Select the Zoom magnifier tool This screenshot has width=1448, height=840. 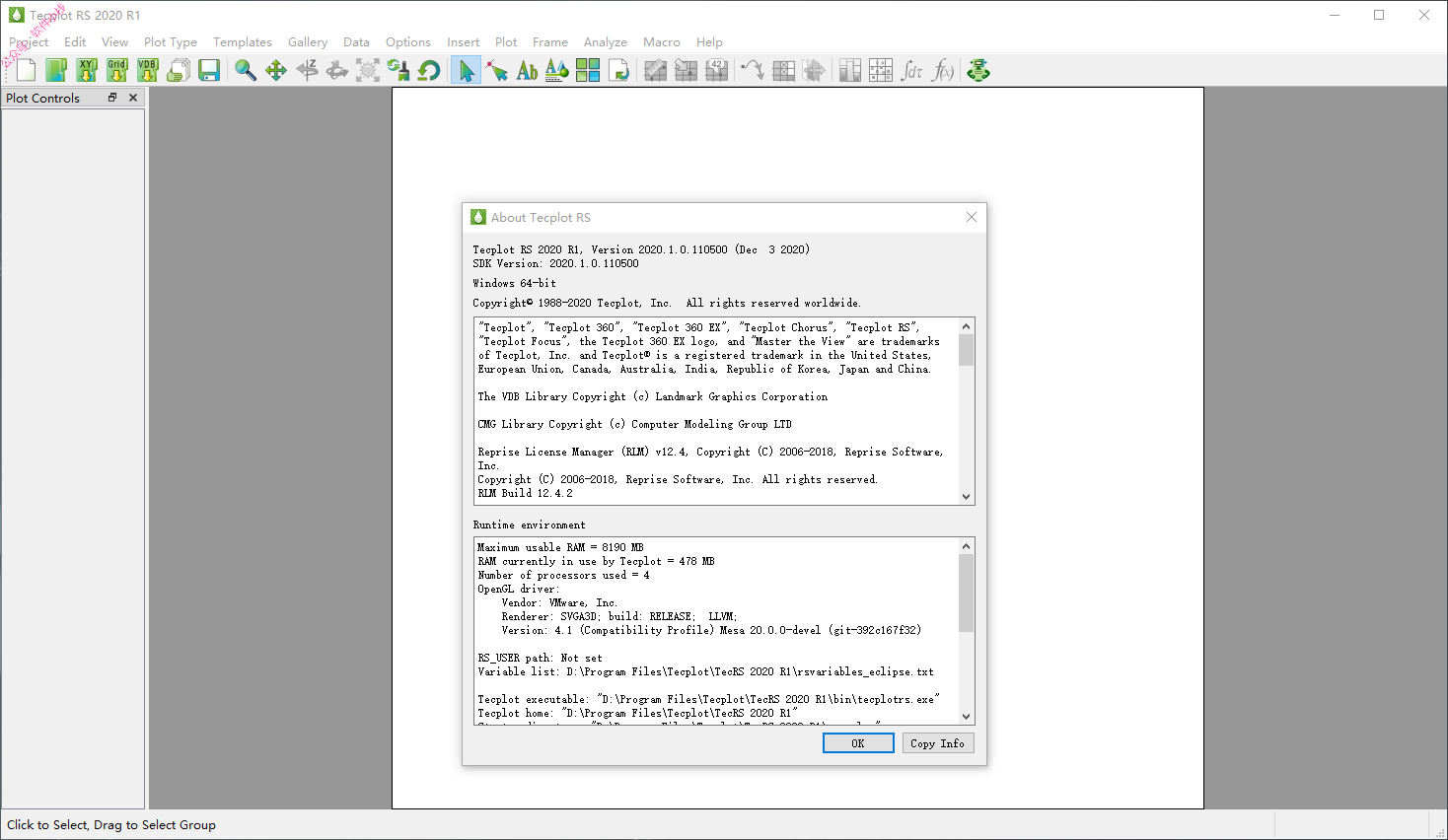246,70
